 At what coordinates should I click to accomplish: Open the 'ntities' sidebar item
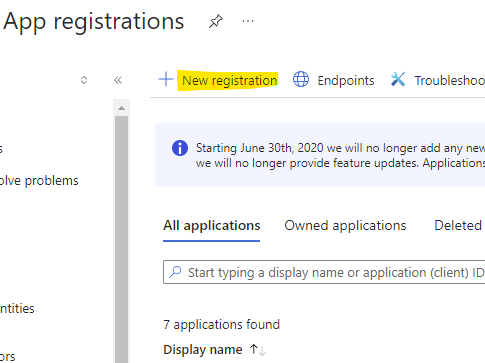17,308
